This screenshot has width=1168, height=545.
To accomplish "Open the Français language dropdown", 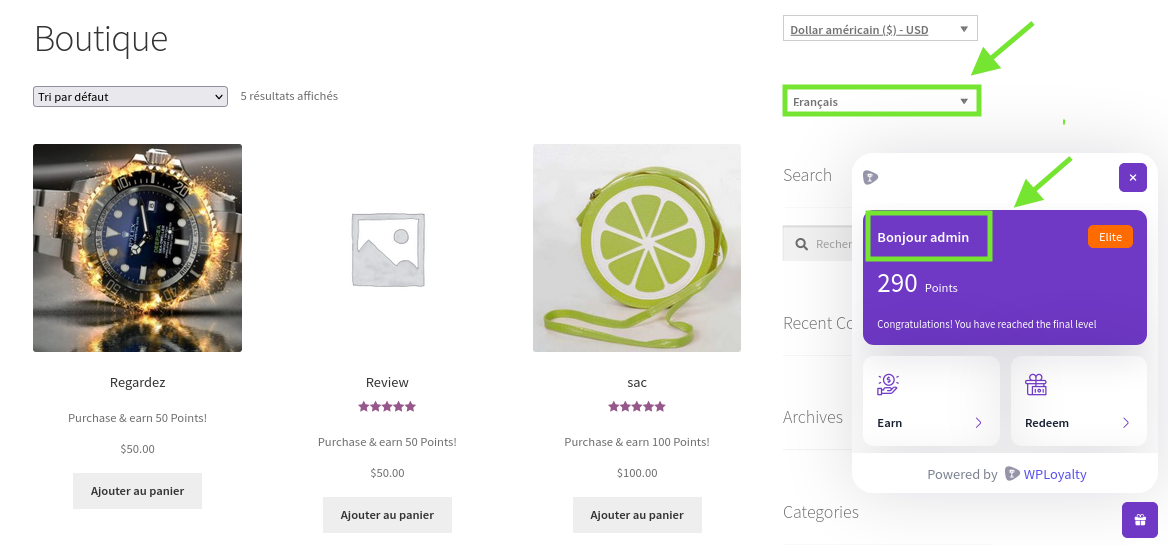I will (881, 101).
